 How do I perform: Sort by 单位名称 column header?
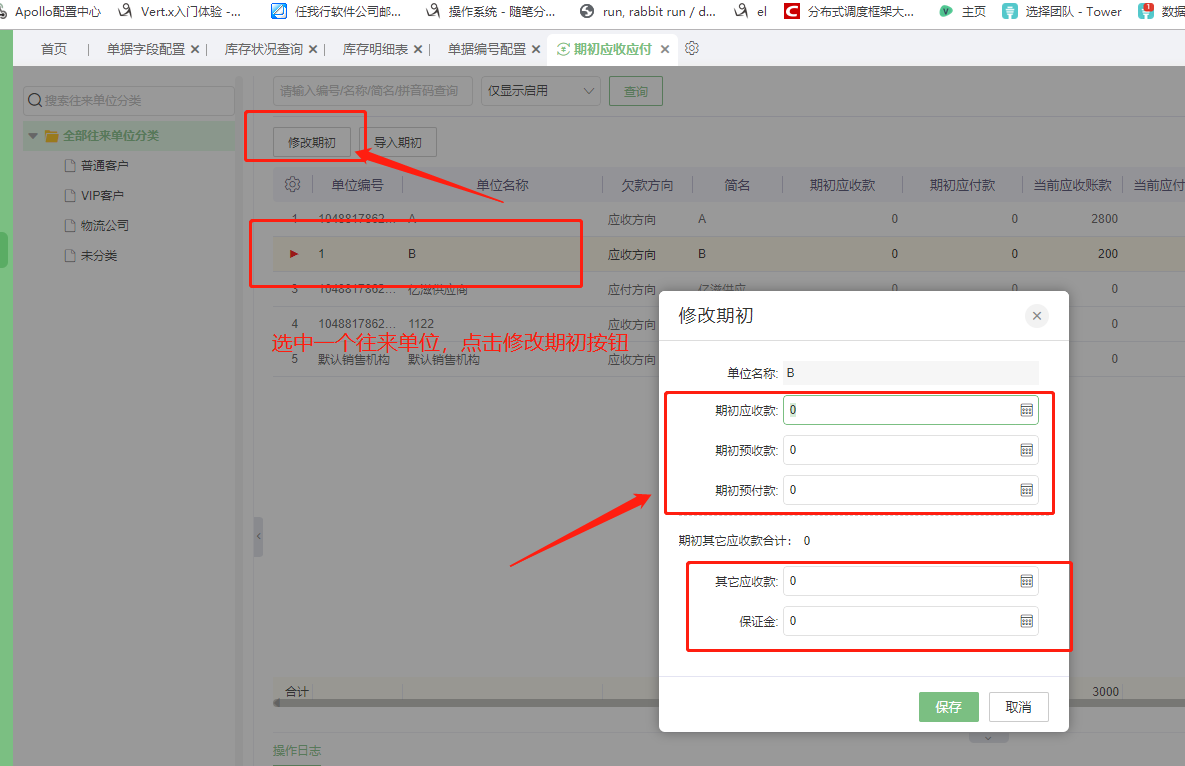pos(503,185)
